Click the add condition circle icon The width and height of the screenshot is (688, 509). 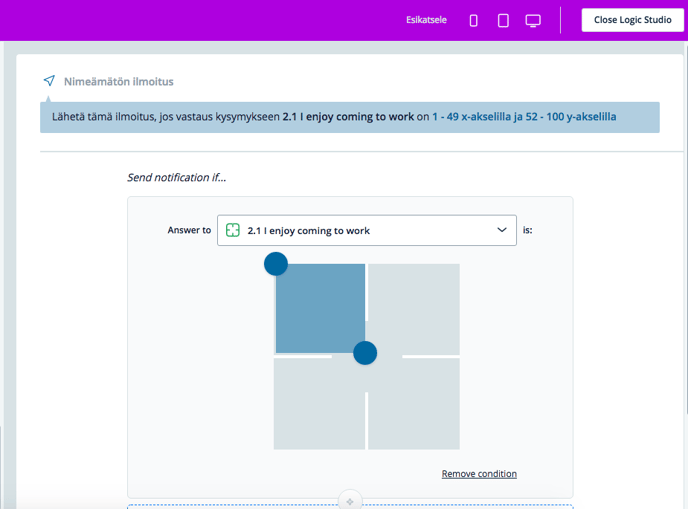click(350, 501)
